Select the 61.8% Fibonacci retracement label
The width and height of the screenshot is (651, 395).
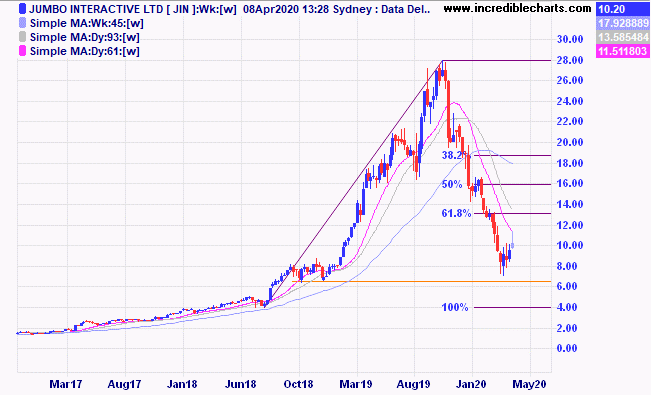pyautogui.click(x=456, y=213)
